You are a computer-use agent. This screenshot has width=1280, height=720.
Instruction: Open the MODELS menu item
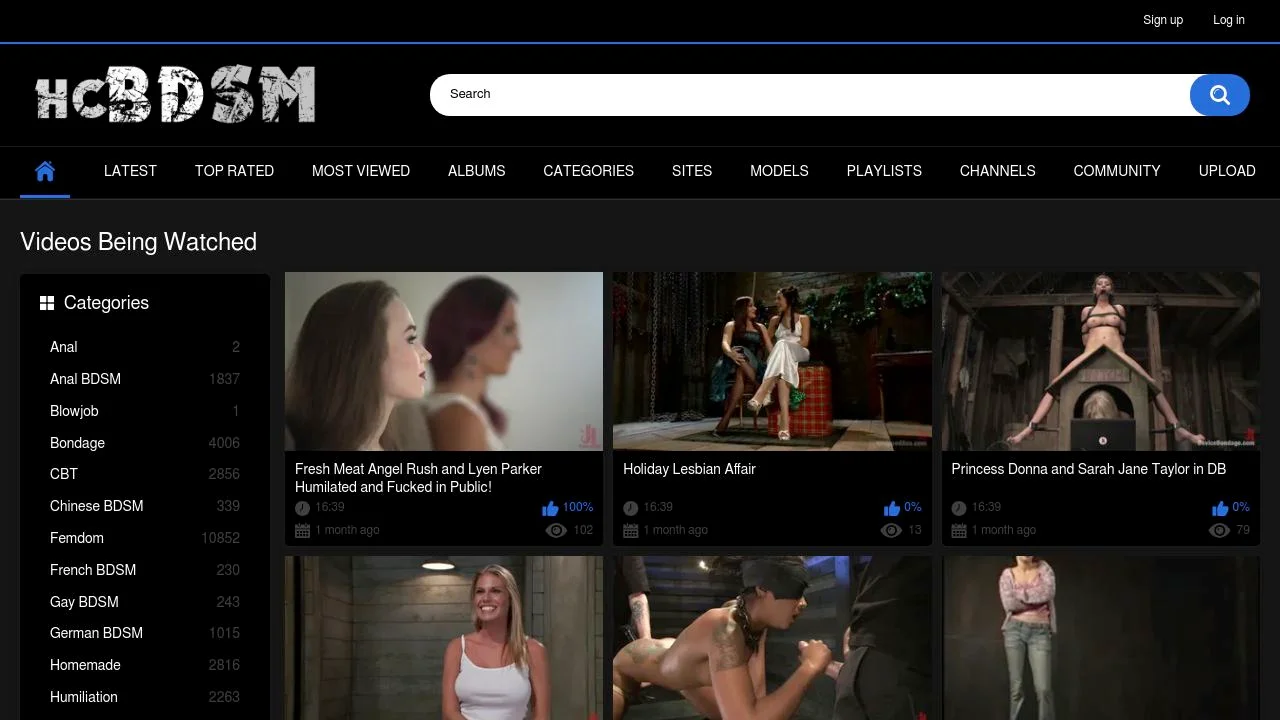[779, 171]
